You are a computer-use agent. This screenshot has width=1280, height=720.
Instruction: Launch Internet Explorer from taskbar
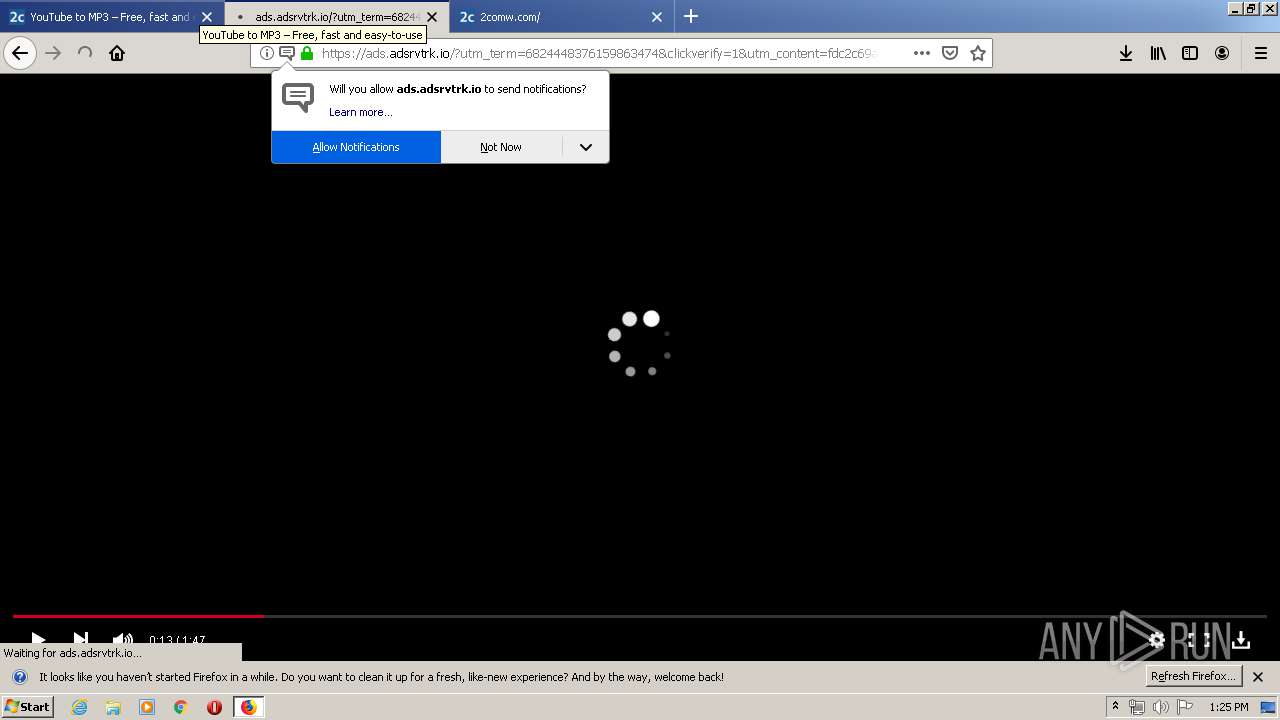click(80, 707)
